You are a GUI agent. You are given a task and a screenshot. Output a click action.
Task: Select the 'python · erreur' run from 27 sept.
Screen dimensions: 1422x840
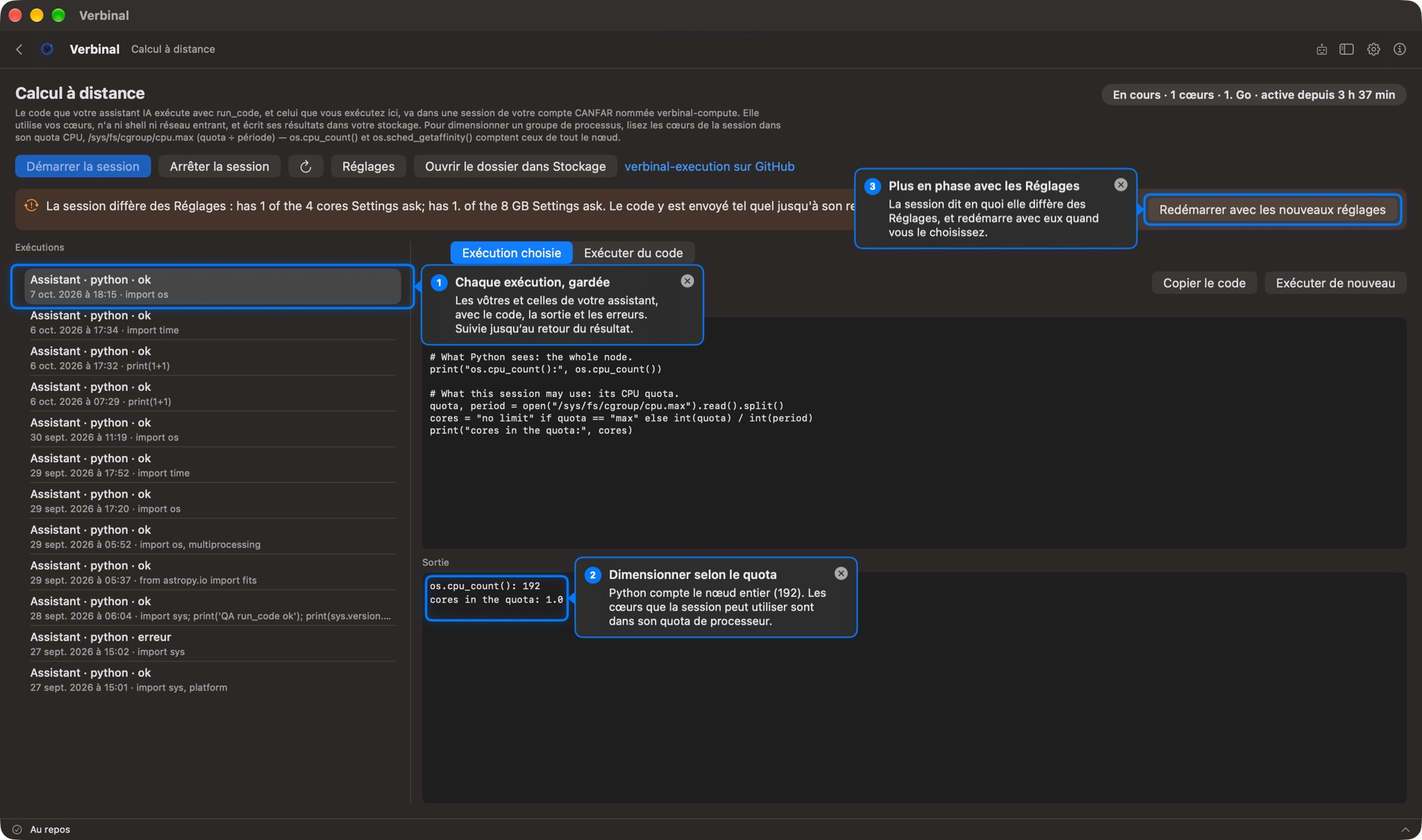point(212,644)
